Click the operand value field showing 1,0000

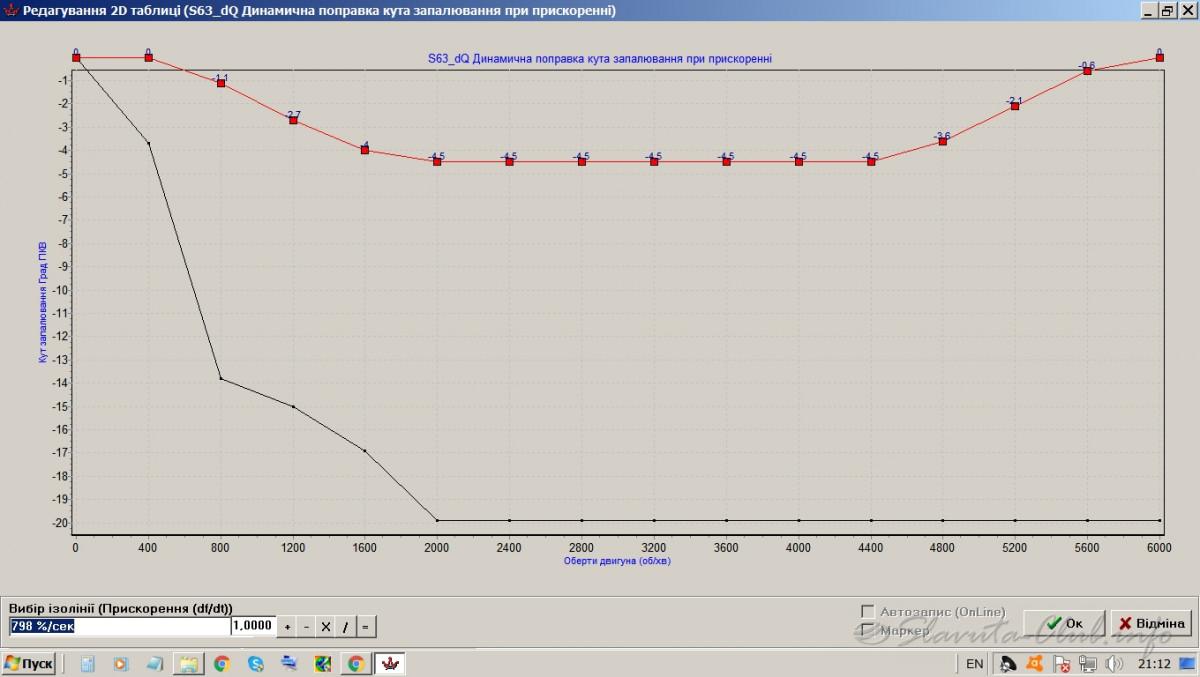(x=253, y=626)
